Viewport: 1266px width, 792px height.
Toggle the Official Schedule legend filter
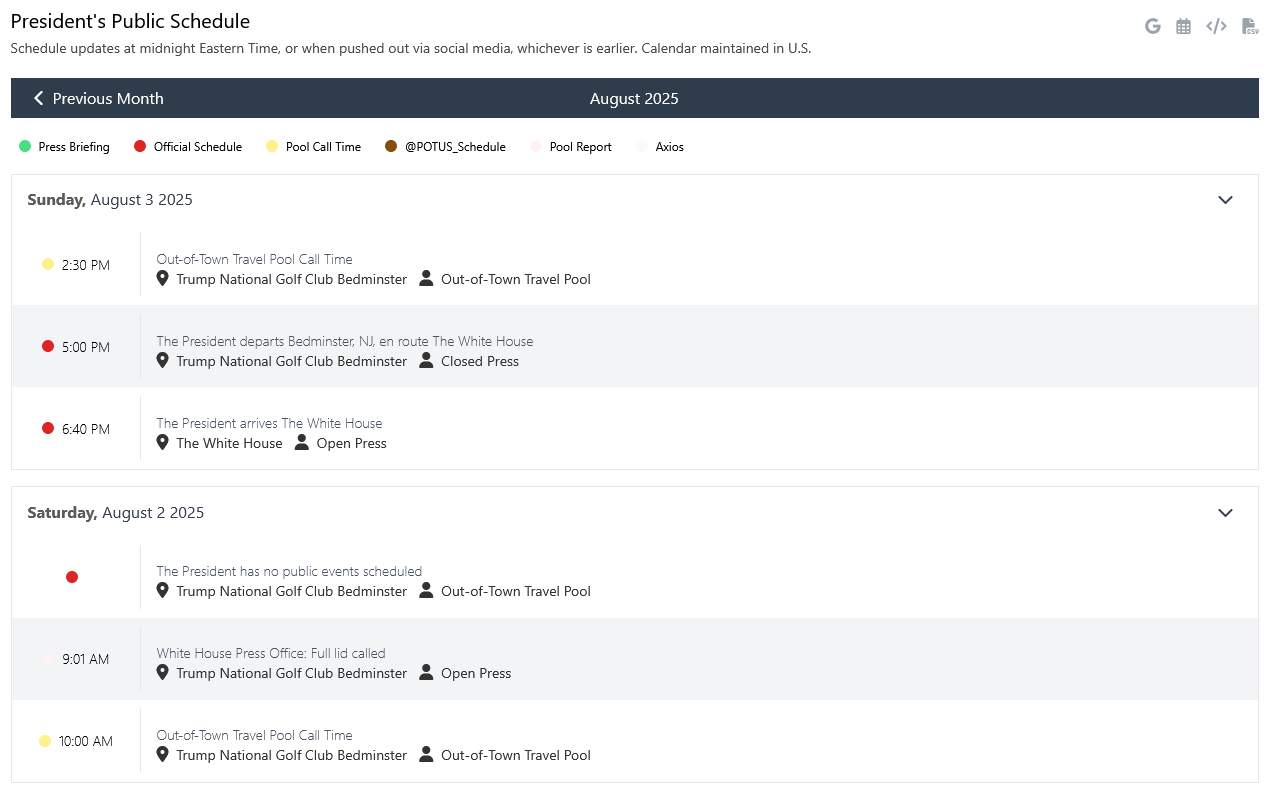188,147
